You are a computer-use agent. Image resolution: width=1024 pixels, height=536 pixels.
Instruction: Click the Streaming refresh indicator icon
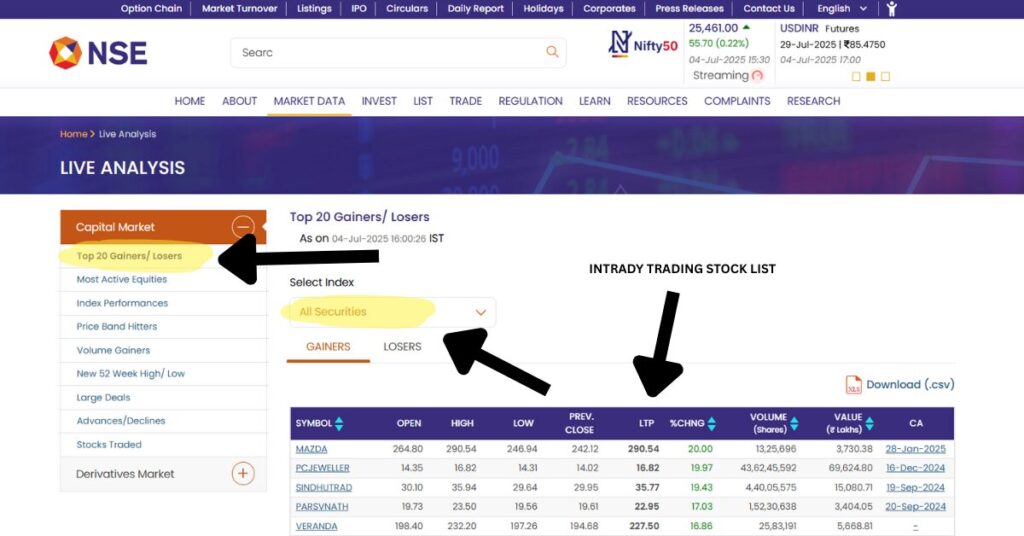point(758,76)
